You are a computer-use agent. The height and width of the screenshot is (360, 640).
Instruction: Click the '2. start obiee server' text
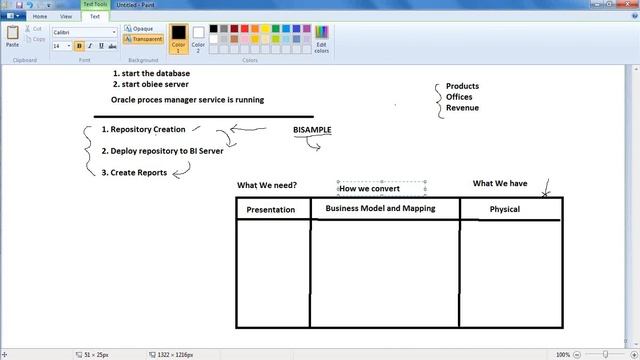click(151, 84)
